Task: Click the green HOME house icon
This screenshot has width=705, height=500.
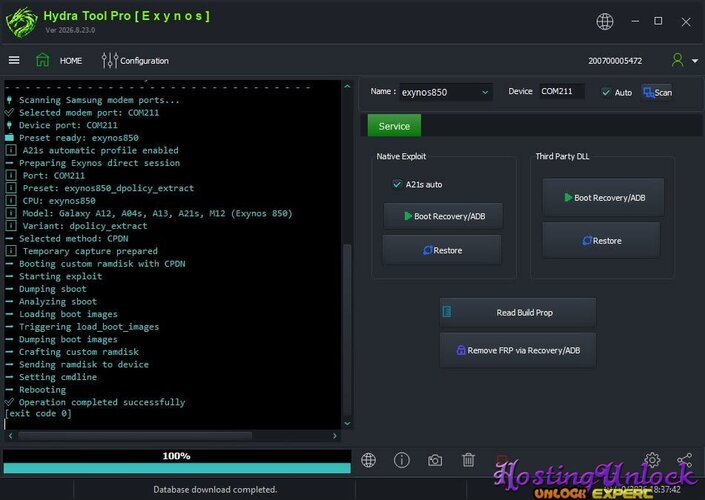Action: (x=43, y=60)
